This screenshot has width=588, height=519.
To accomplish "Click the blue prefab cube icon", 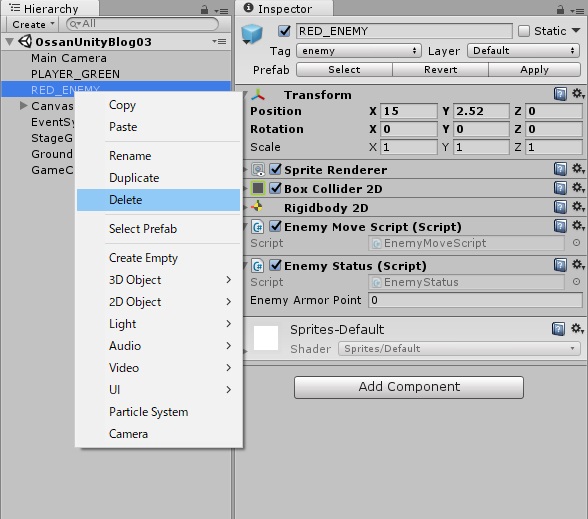I will coord(252,34).
